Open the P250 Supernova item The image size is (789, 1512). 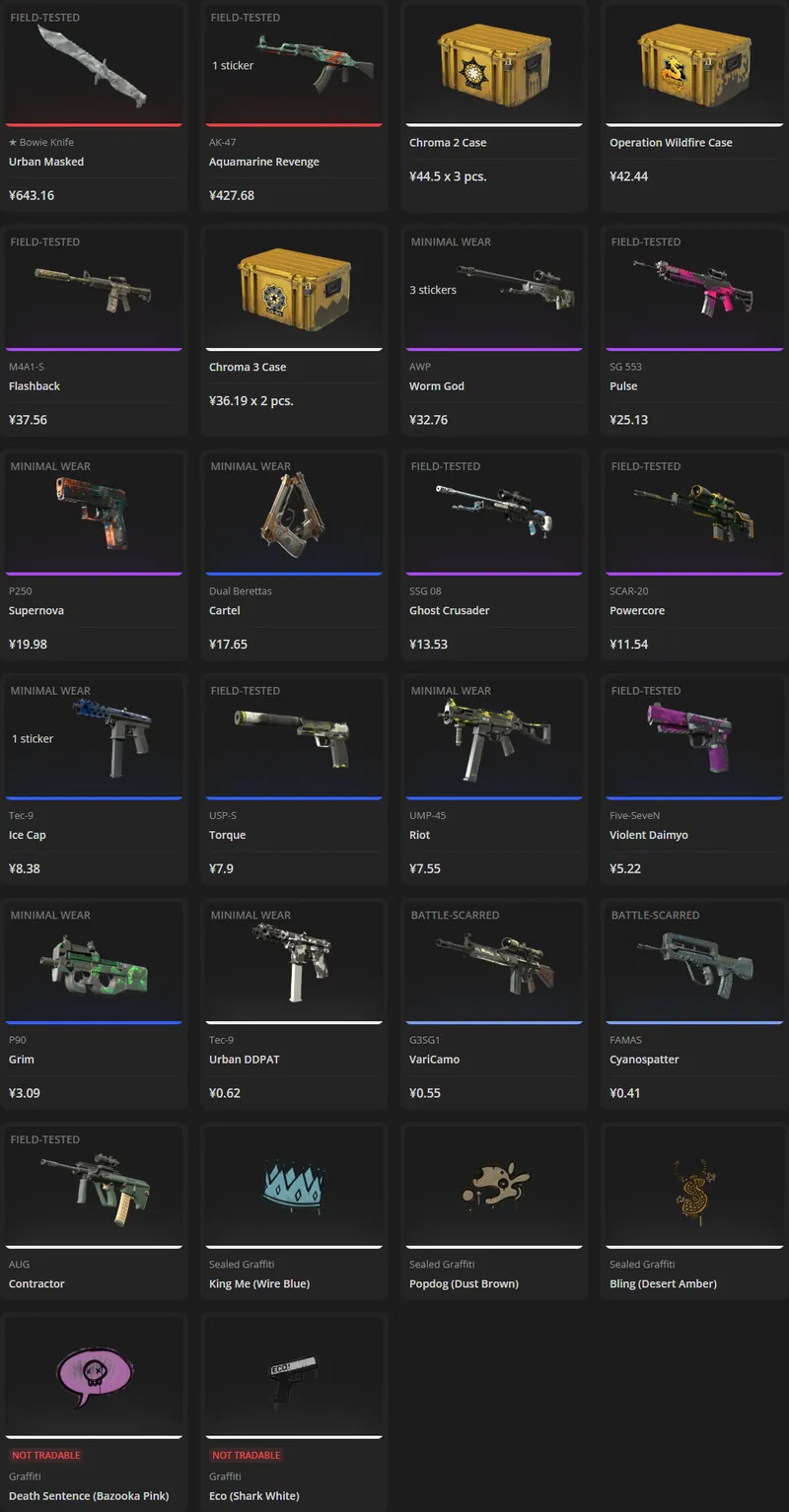tap(94, 556)
